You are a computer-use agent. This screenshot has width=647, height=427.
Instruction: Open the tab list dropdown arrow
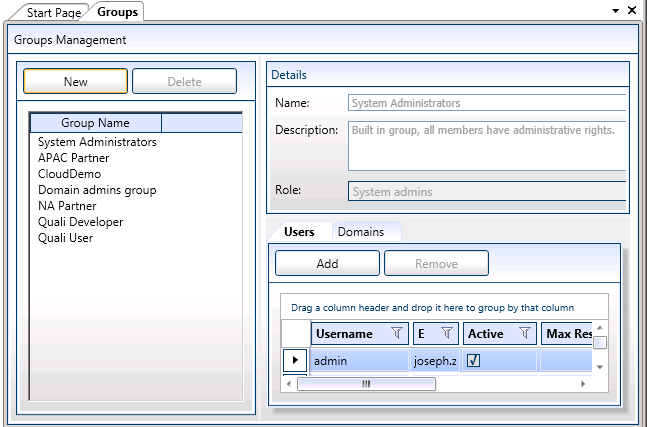click(x=615, y=11)
